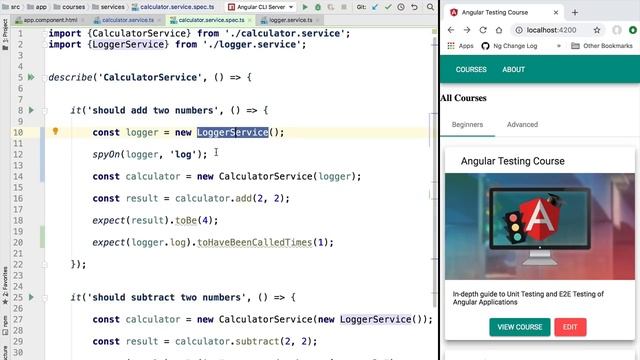Screen dimensions: 640x360
Task: Close the calculator.service.spec.ts editor tab
Action: coord(250,20)
